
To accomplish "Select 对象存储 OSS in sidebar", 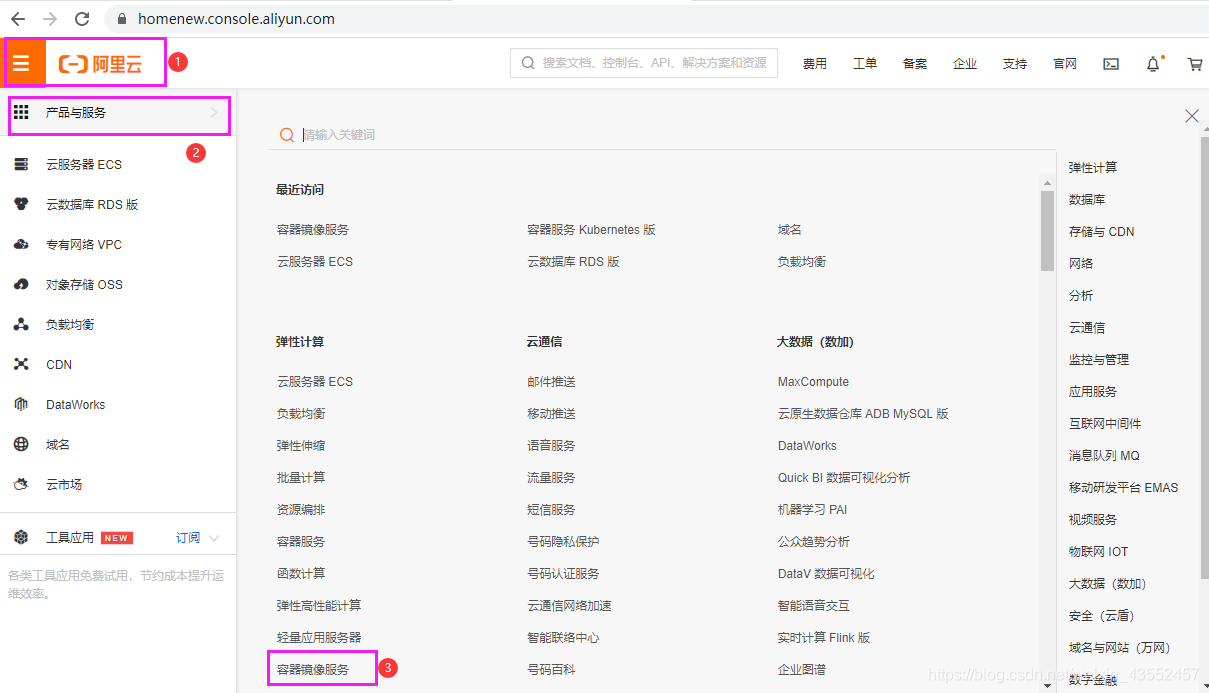I will (84, 284).
